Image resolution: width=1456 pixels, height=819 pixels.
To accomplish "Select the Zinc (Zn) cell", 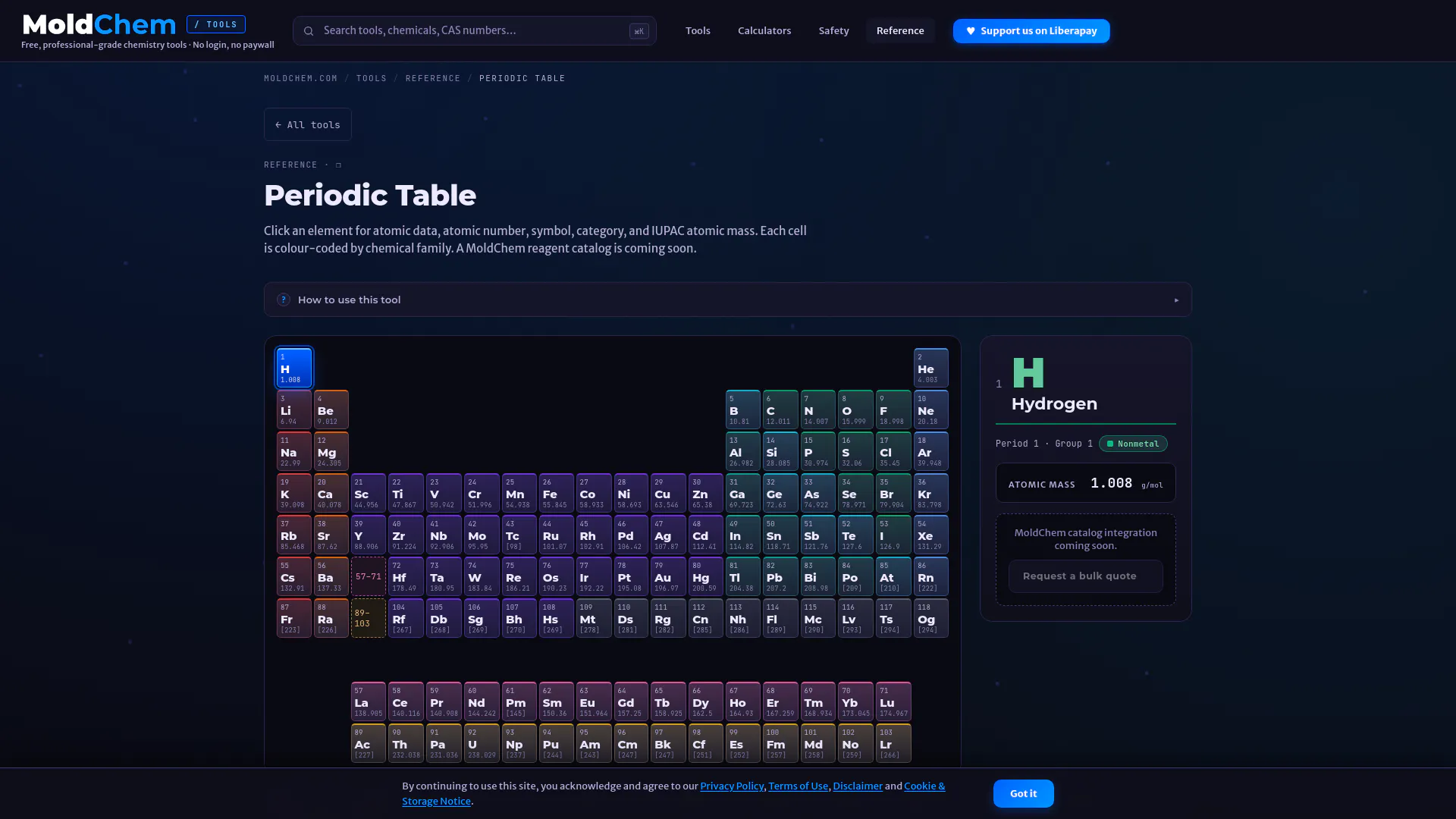I will [x=706, y=493].
